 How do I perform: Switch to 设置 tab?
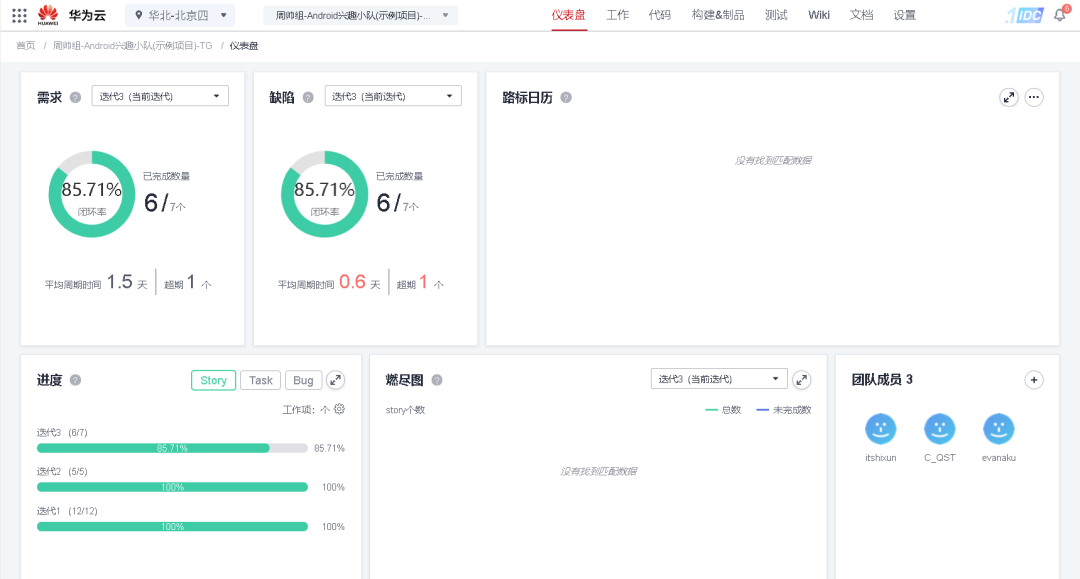point(904,15)
